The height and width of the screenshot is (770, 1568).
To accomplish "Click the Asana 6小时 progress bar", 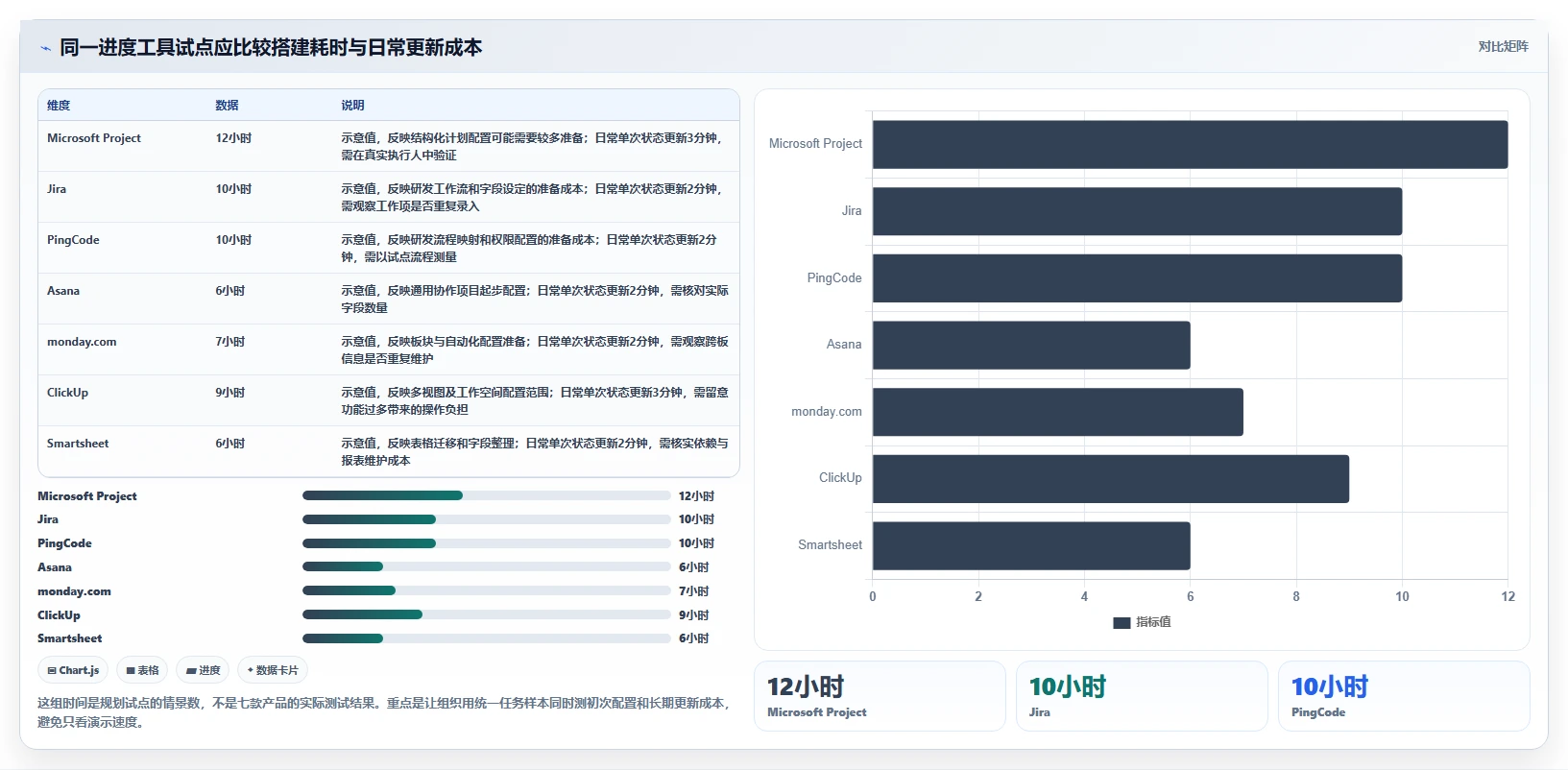I will (486, 566).
